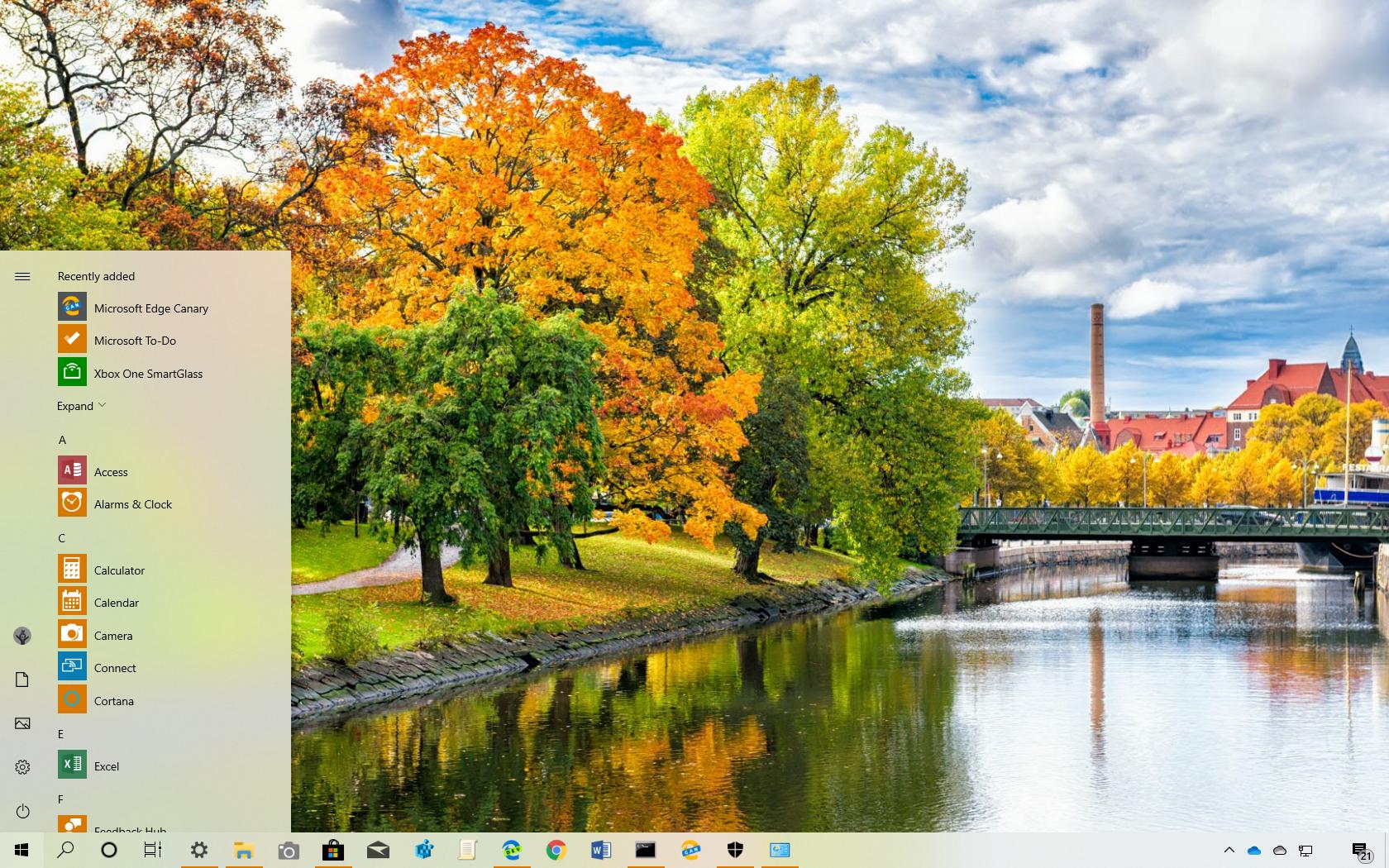Viewport: 1389px width, 868px height.
Task: Launch Google Chrome from the taskbar
Action: [556, 850]
